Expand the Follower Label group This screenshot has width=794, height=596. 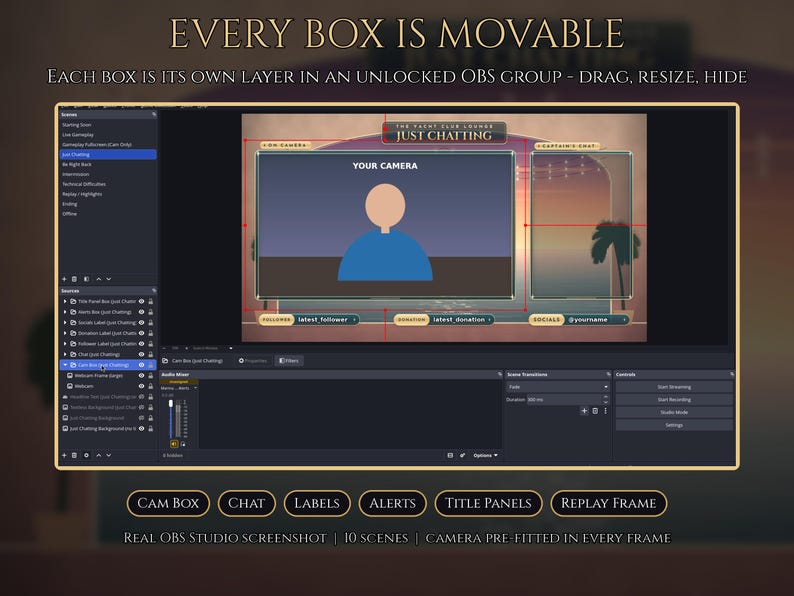pos(65,344)
